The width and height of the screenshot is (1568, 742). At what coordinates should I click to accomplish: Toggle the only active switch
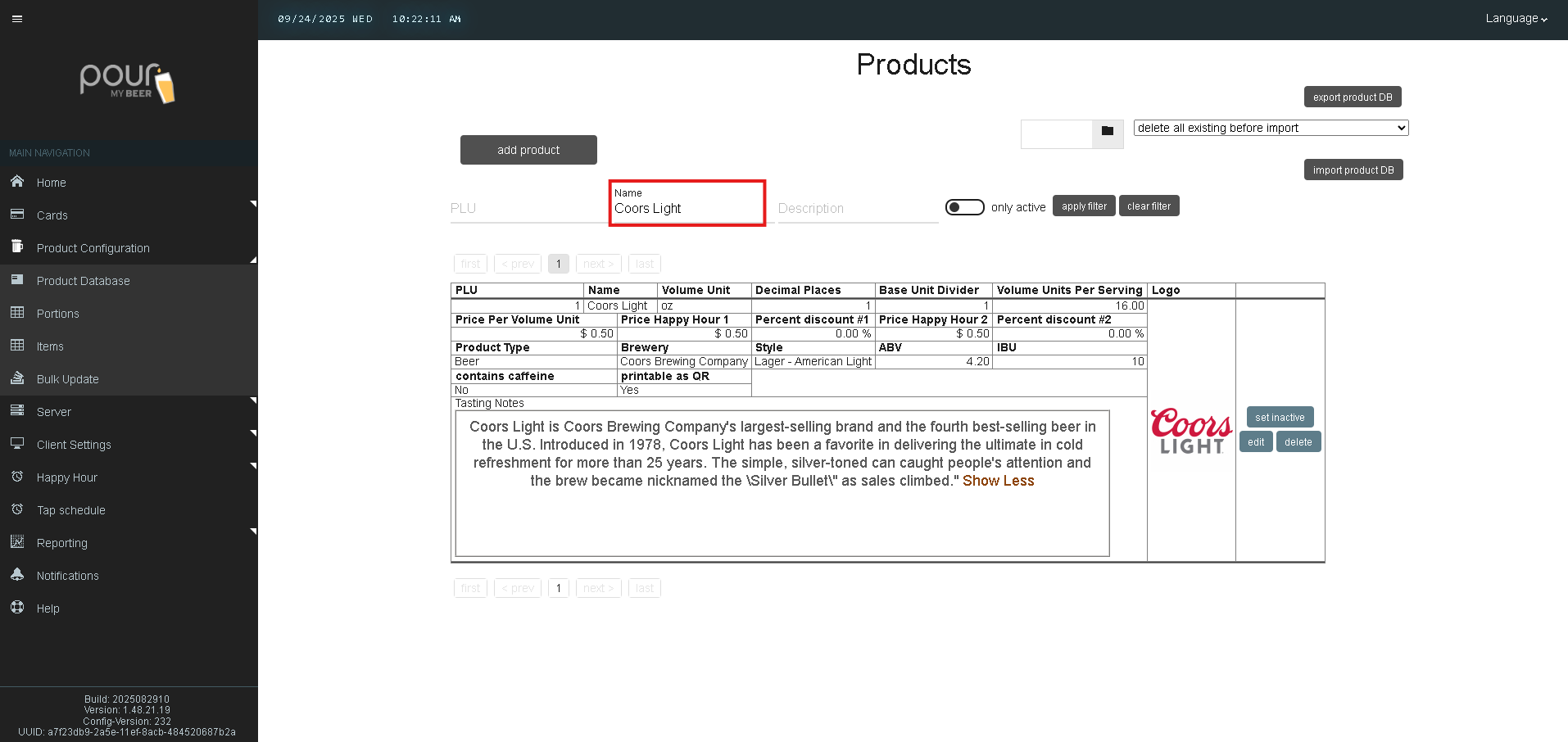964,207
